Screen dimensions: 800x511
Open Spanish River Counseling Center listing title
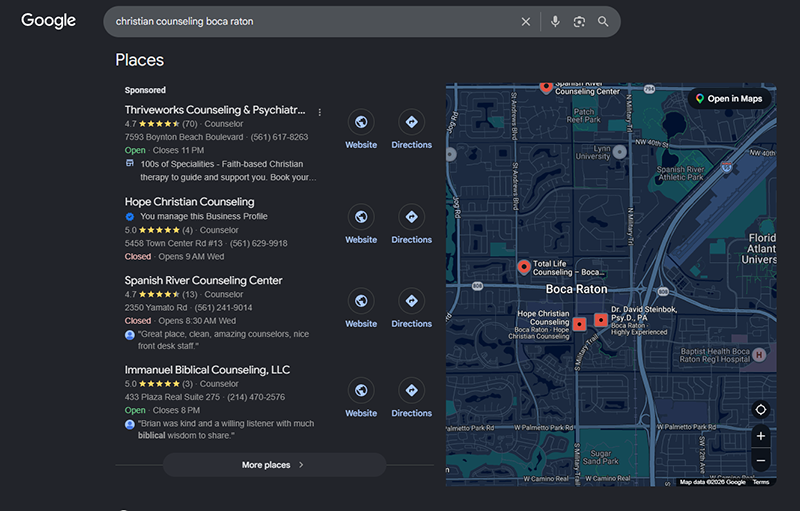pos(203,280)
